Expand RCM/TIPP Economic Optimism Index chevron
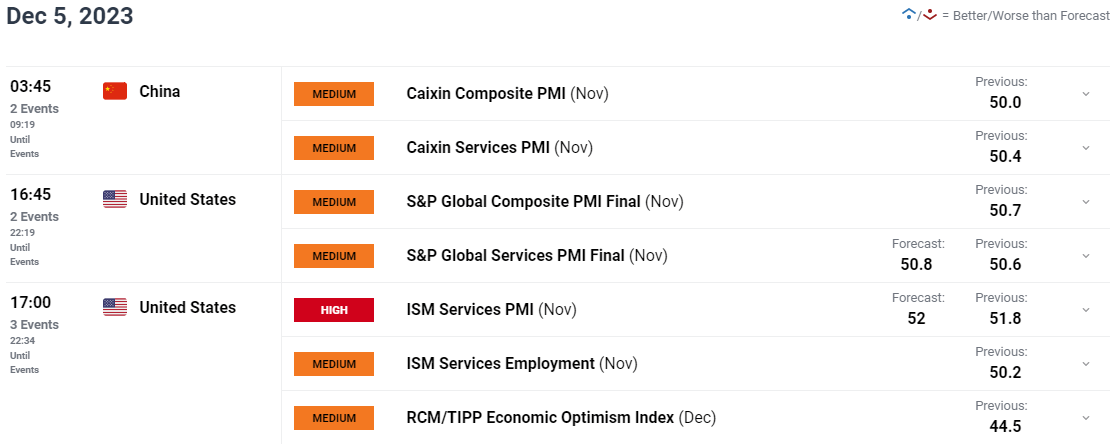Image resolution: width=1111 pixels, height=446 pixels. pyautogui.click(x=1085, y=417)
